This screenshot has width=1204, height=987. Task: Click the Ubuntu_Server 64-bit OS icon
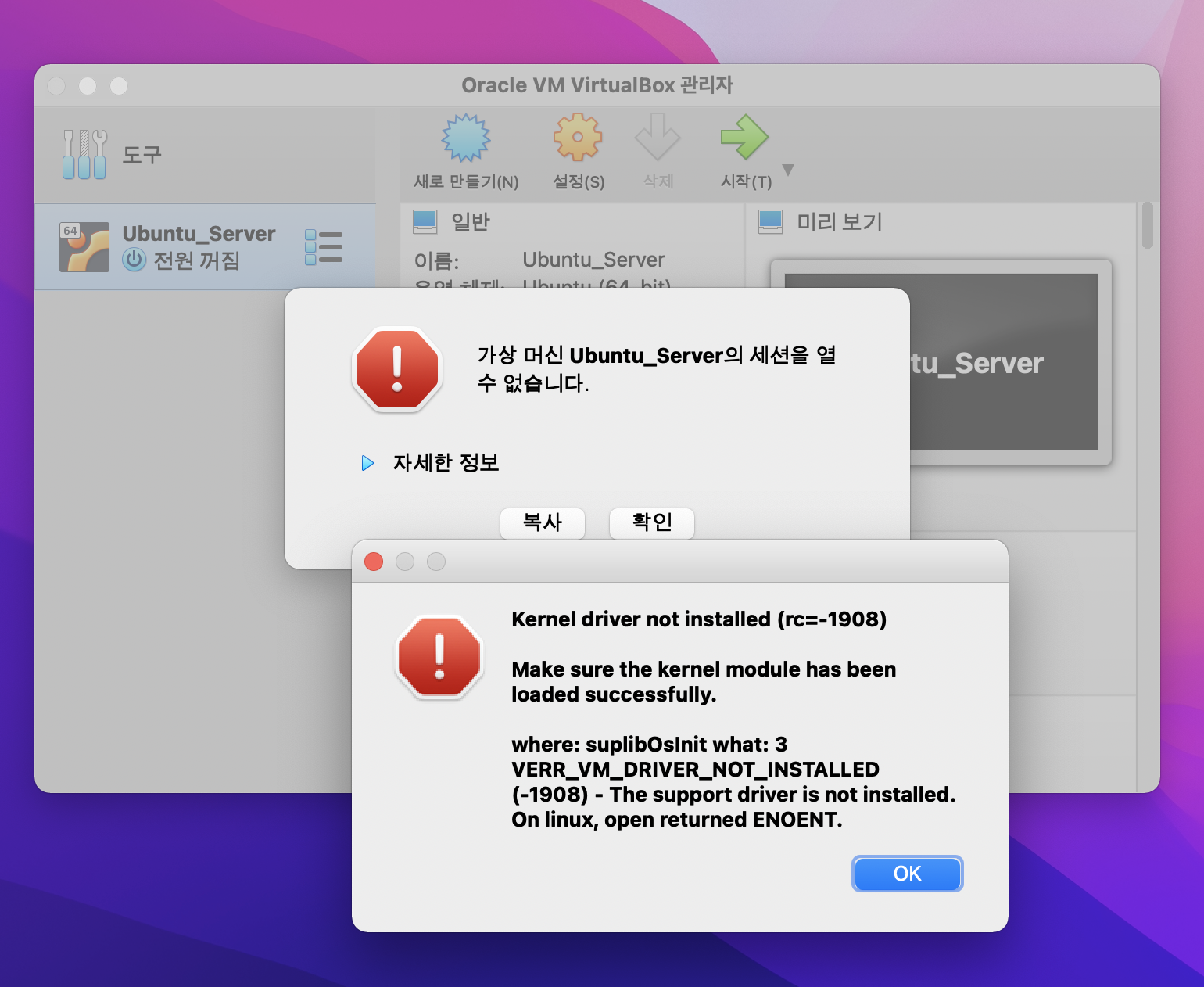pyautogui.click(x=84, y=247)
